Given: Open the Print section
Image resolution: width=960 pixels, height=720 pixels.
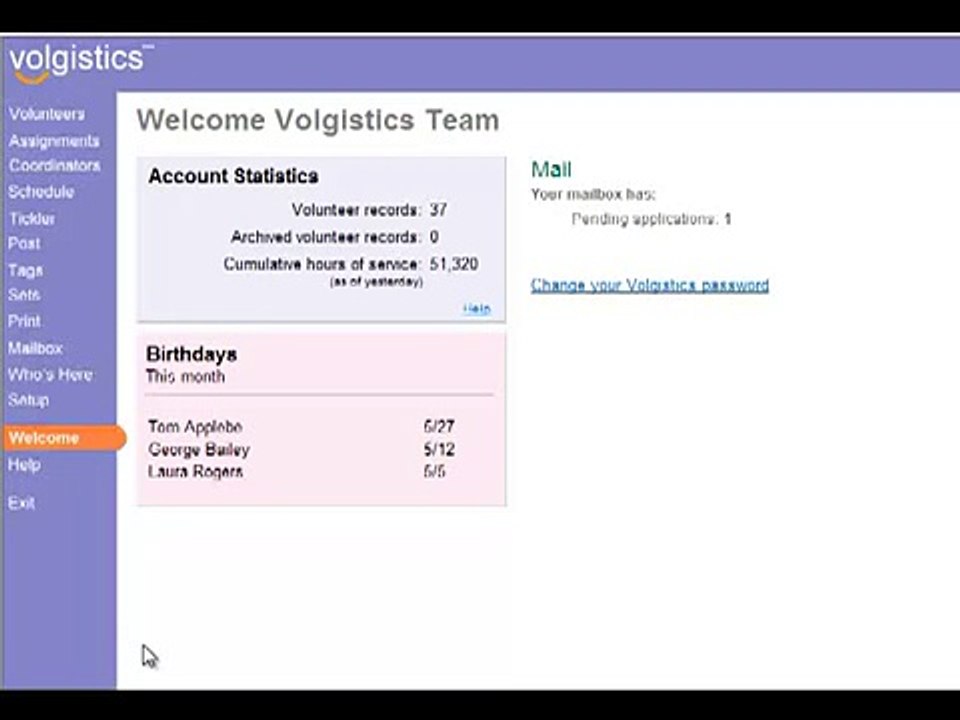Looking at the screenshot, I should click(24, 321).
